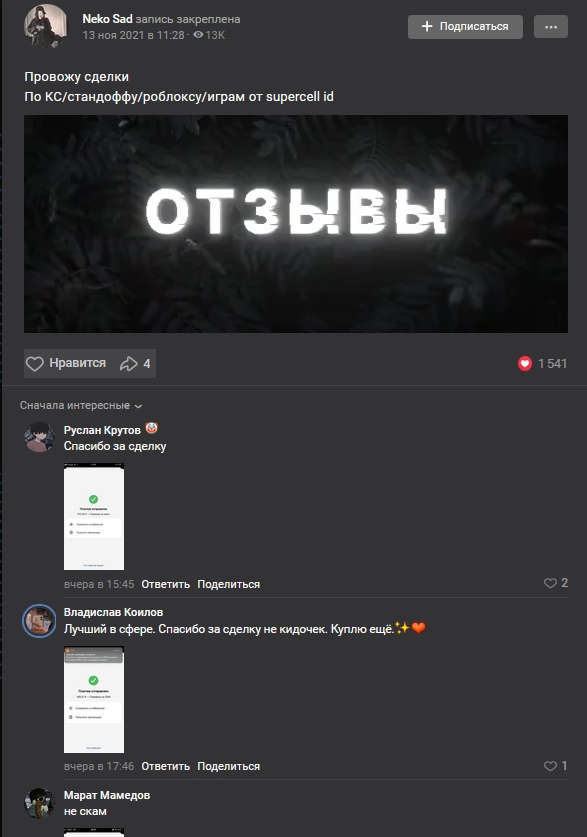The width and height of the screenshot is (587, 837).
Task: Toggle the Нравится like button on the post
Action: tap(66, 364)
